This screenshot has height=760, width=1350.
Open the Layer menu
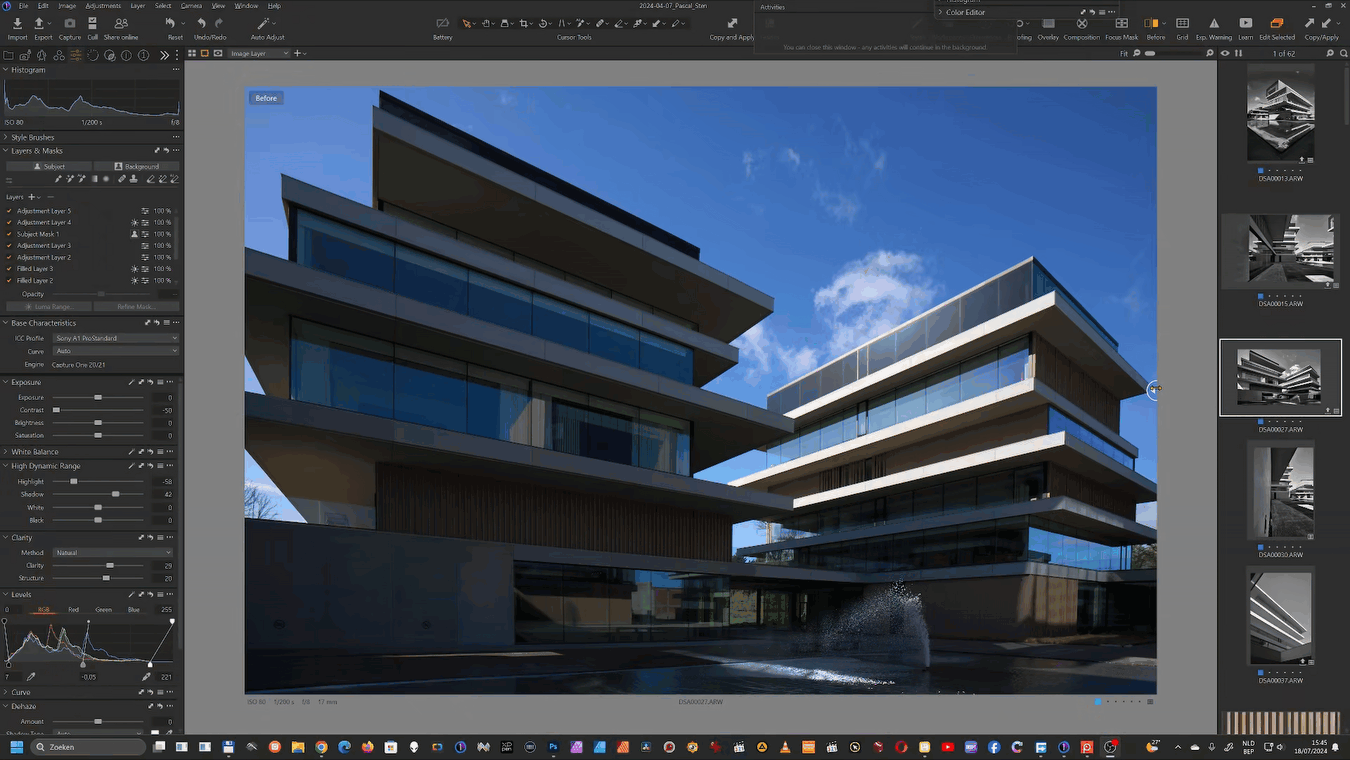click(x=138, y=5)
